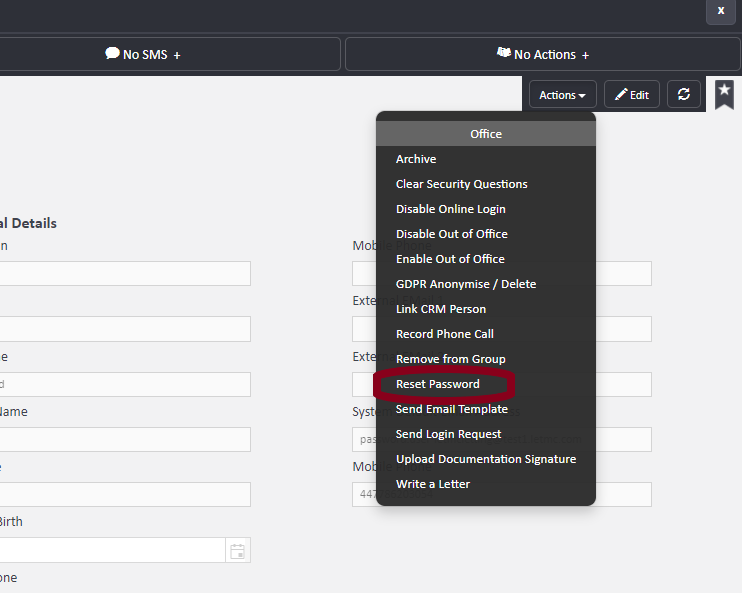The image size is (742, 593).
Task: Click the date of birth input field
Action: (110, 550)
